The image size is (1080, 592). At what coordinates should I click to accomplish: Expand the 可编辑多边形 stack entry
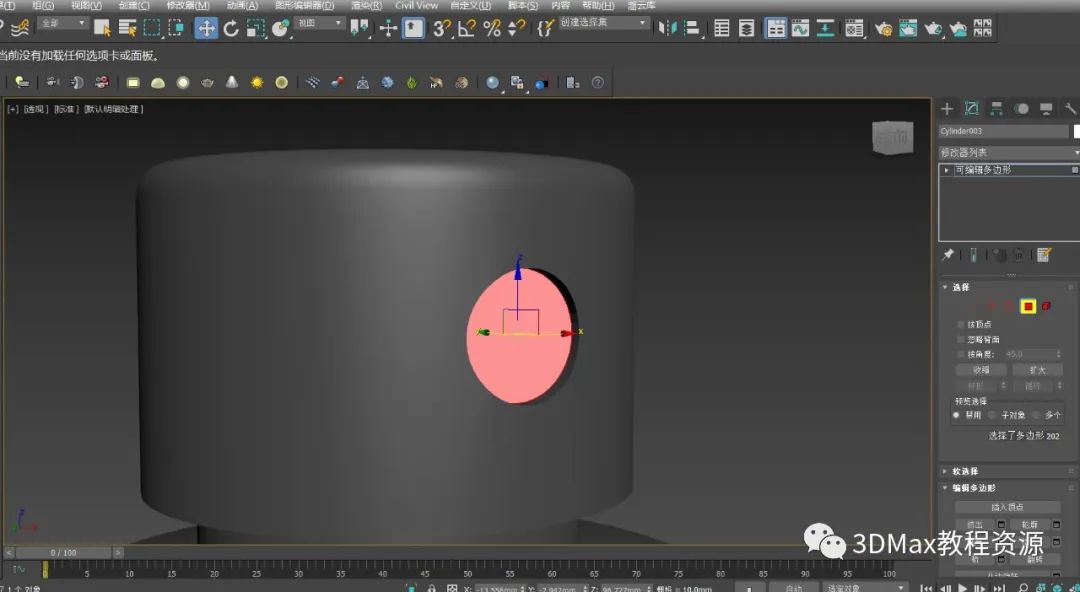click(946, 170)
